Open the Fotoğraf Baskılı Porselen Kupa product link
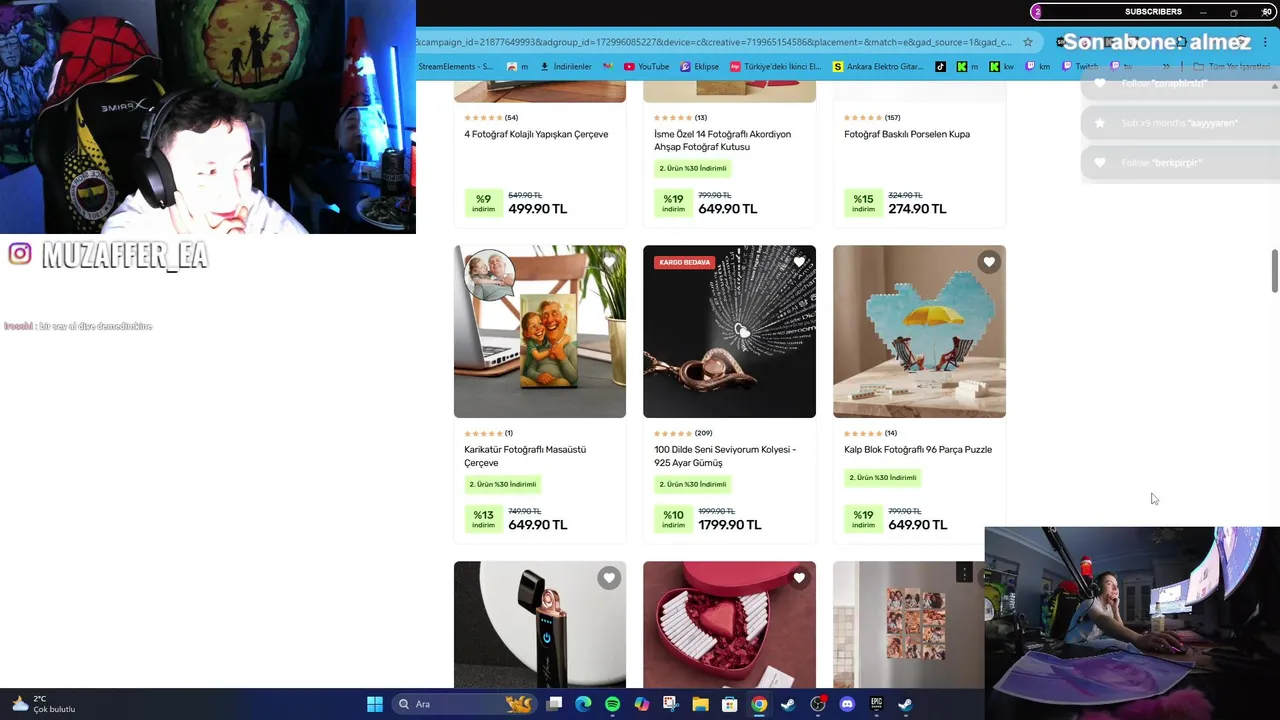The image size is (1280, 720). point(907,134)
